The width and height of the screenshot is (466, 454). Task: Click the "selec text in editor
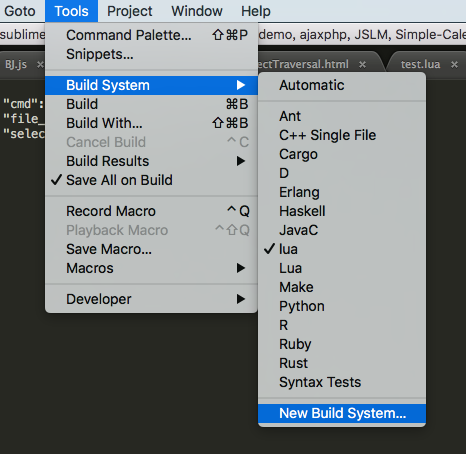pos(23,134)
